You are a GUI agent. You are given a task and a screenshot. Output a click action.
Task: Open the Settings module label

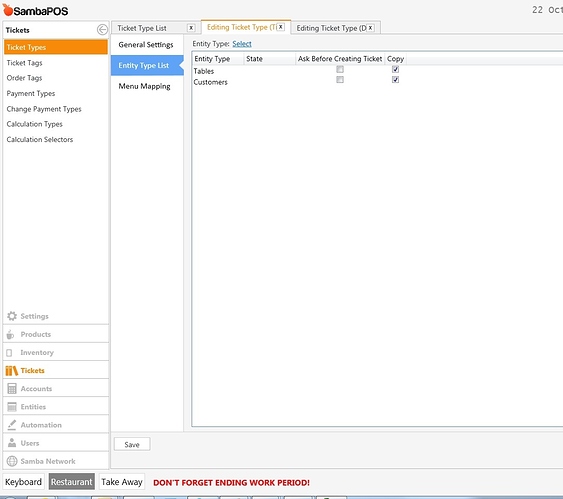tap(34, 316)
